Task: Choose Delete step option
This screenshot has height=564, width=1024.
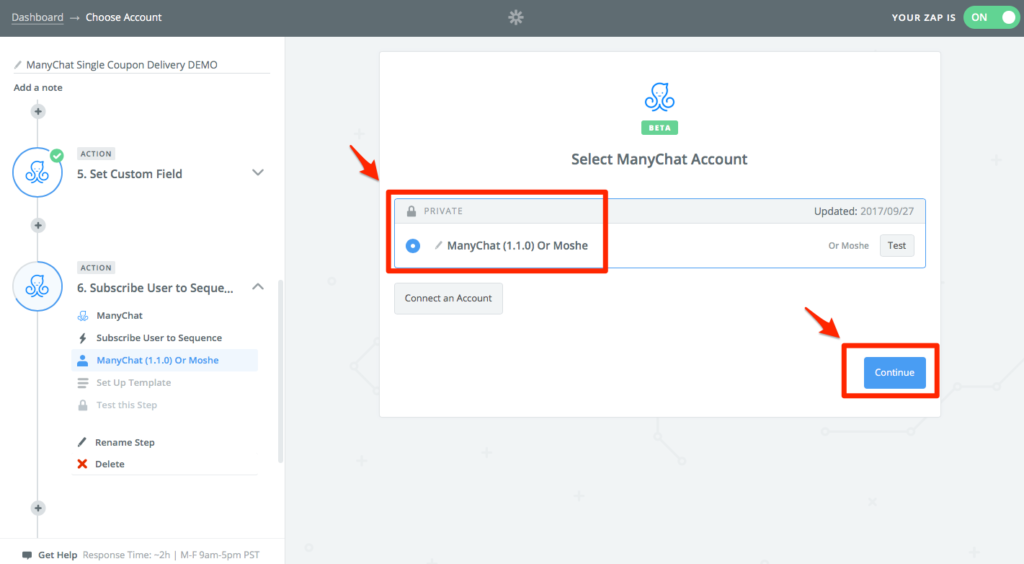Action: coord(110,464)
